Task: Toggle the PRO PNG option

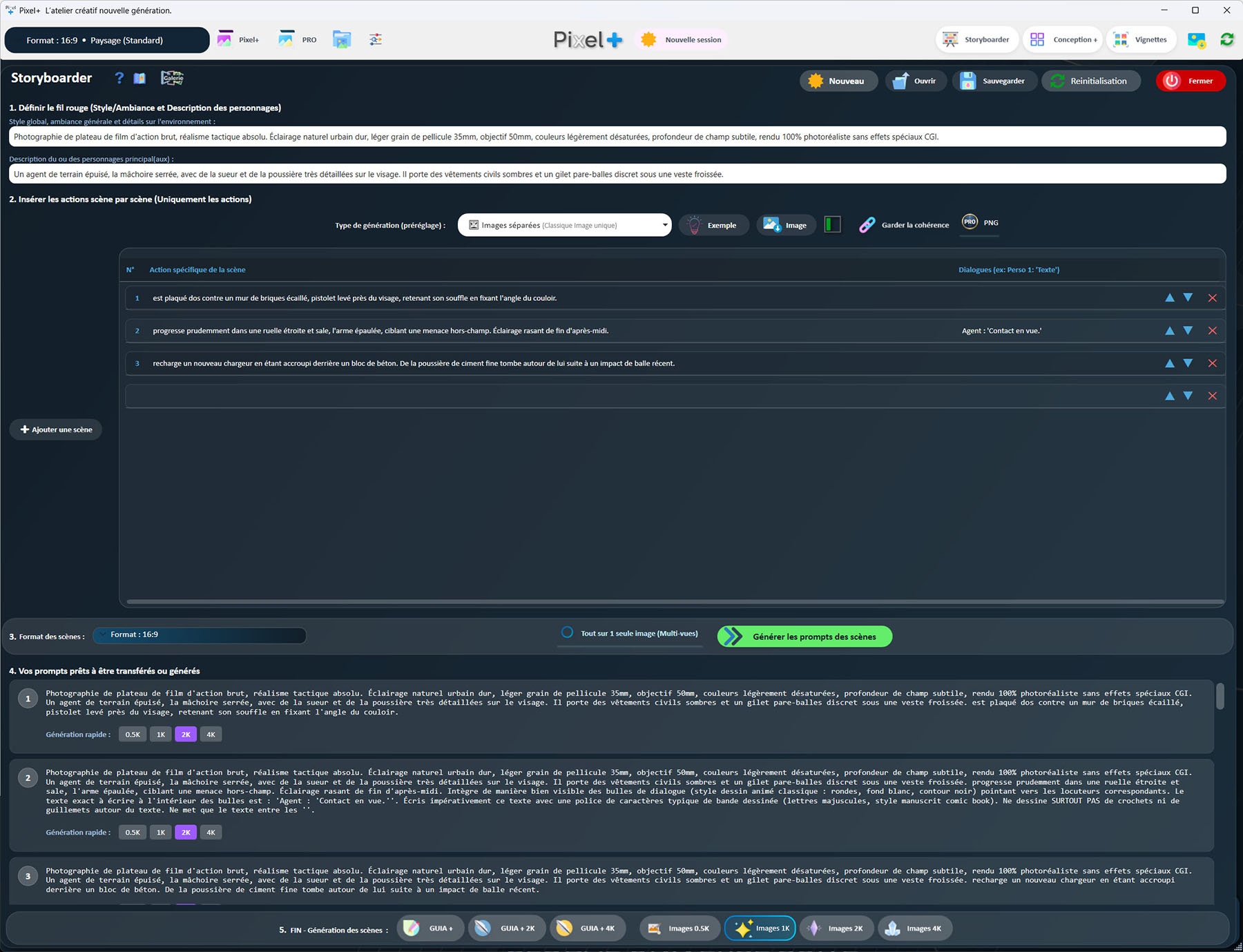Action: pyautogui.click(x=970, y=222)
